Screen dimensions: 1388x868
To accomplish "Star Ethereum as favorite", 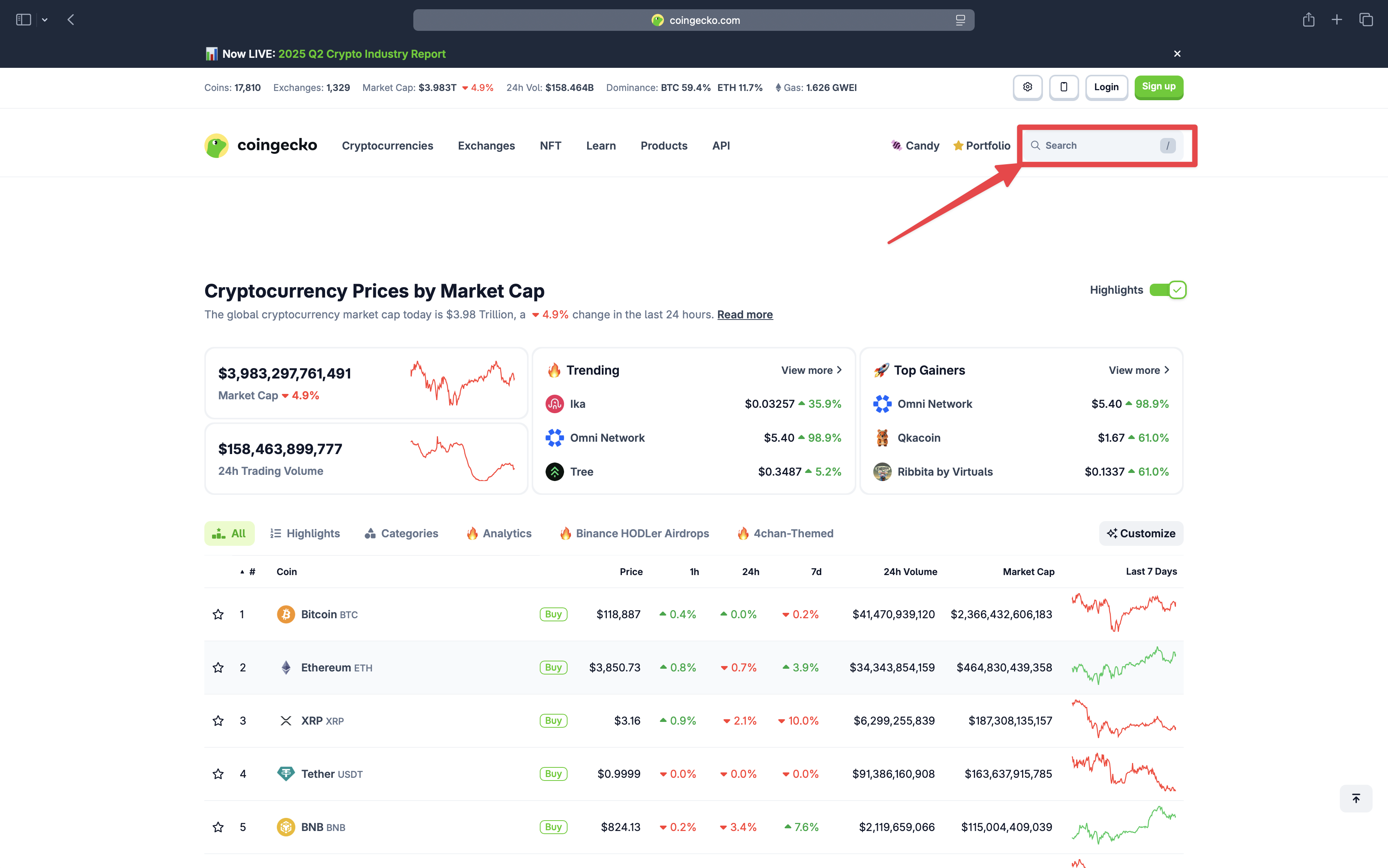I will coord(218,668).
